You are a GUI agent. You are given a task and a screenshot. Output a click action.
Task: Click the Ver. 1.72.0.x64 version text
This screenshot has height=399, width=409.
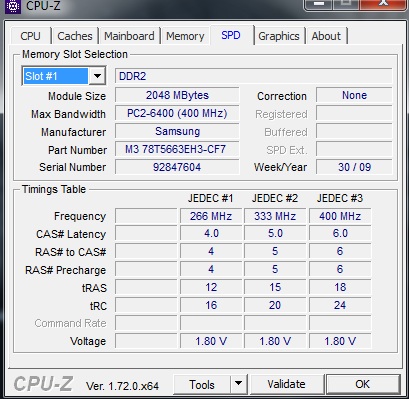pos(122,386)
